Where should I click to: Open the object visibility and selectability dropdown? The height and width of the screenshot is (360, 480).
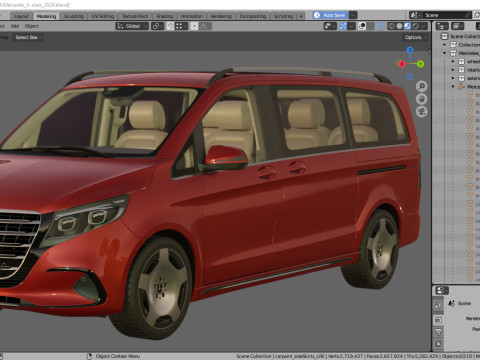coord(330,26)
